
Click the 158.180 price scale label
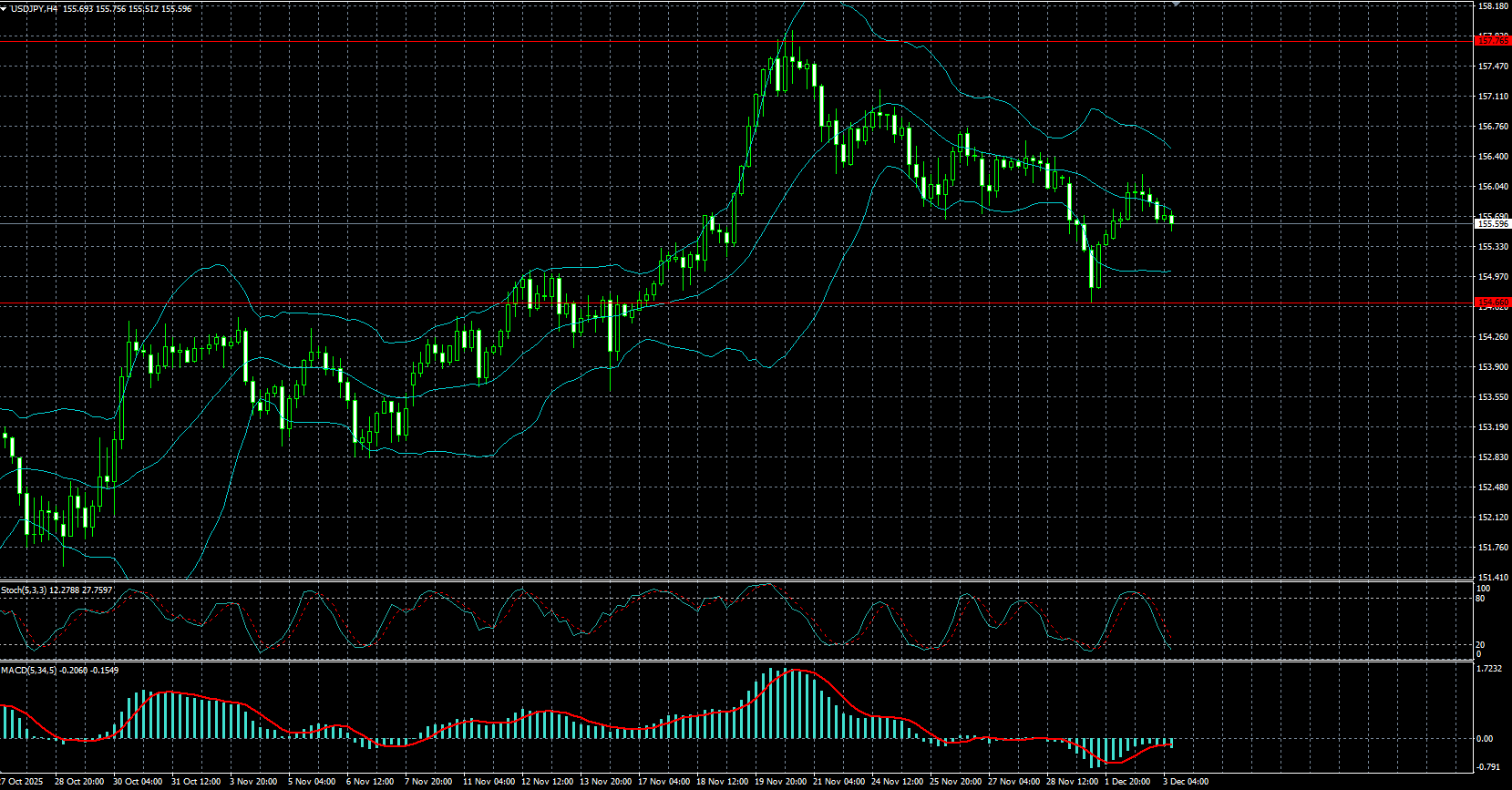(x=1492, y=6)
